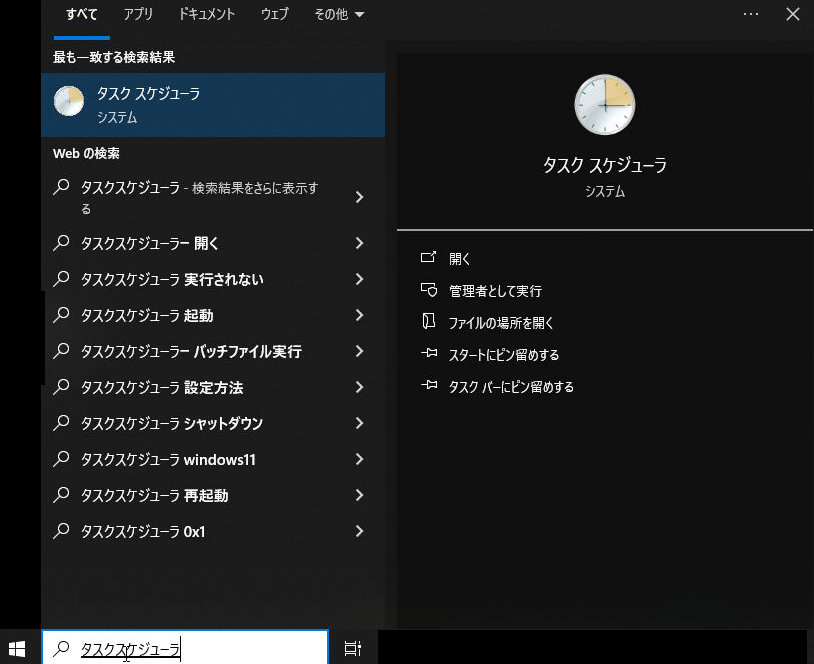
Task: Select the ウェブ filter tab
Action: (x=274, y=14)
